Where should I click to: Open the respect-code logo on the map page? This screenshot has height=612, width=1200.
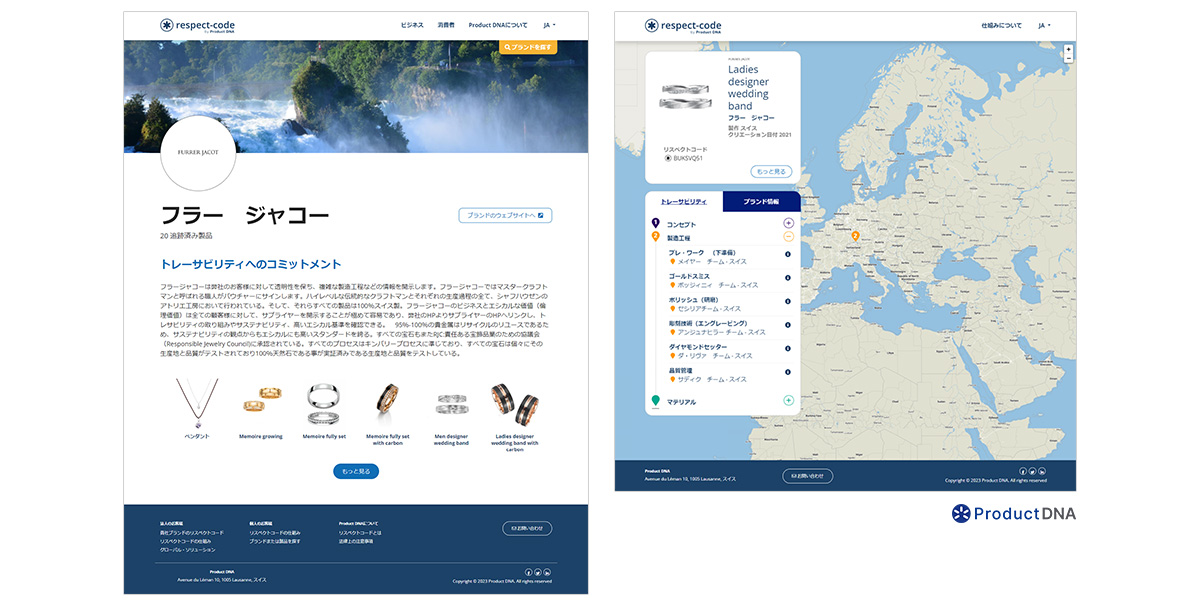tap(682, 26)
